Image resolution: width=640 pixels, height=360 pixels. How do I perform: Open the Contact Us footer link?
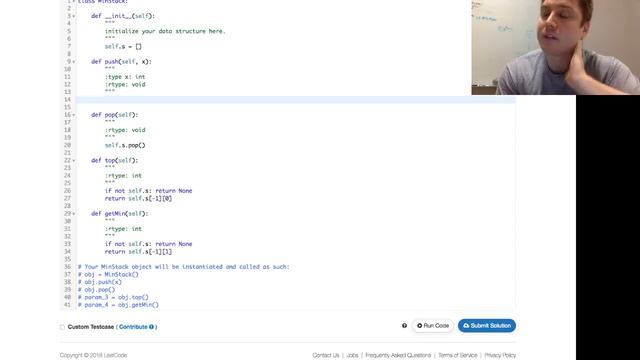point(326,356)
